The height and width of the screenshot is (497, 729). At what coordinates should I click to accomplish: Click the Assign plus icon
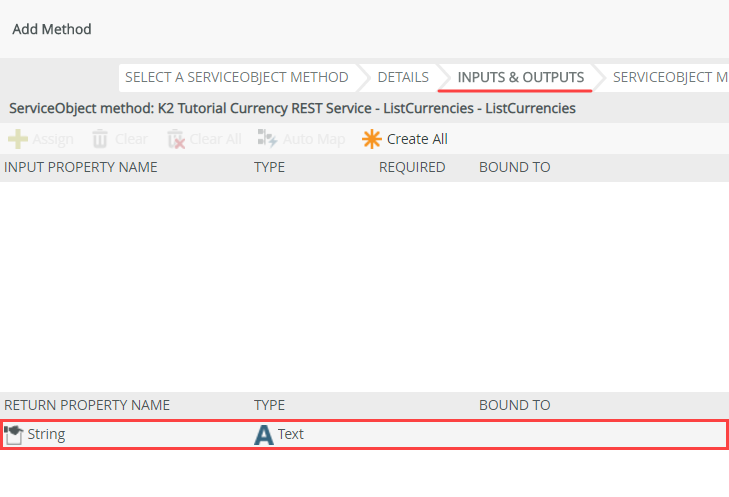click(17, 139)
